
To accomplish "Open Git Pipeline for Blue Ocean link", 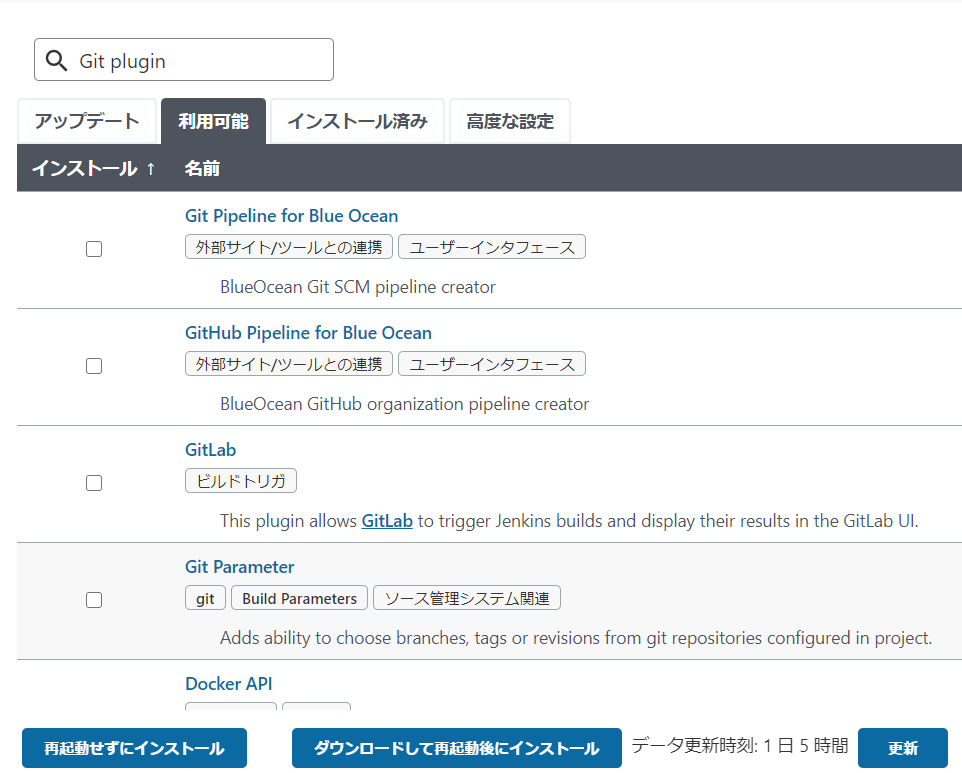I will [x=291, y=216].
